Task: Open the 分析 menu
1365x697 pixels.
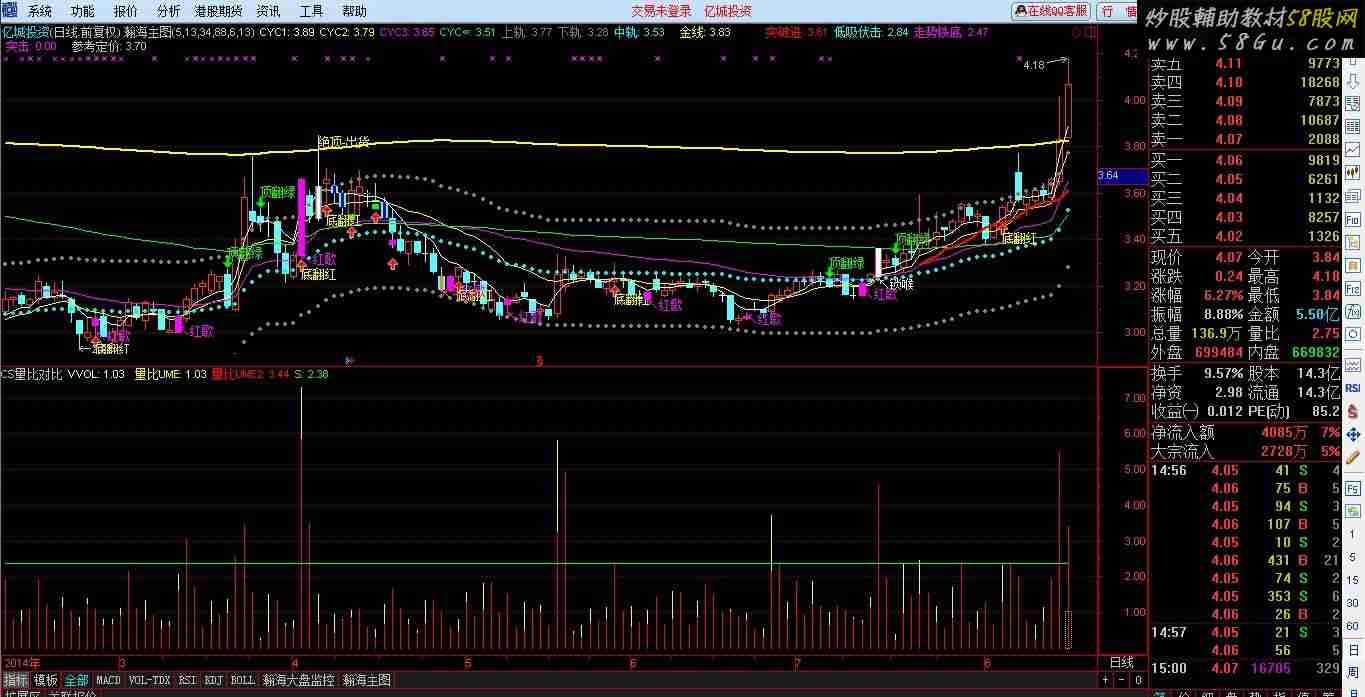Action: [169, 11]
